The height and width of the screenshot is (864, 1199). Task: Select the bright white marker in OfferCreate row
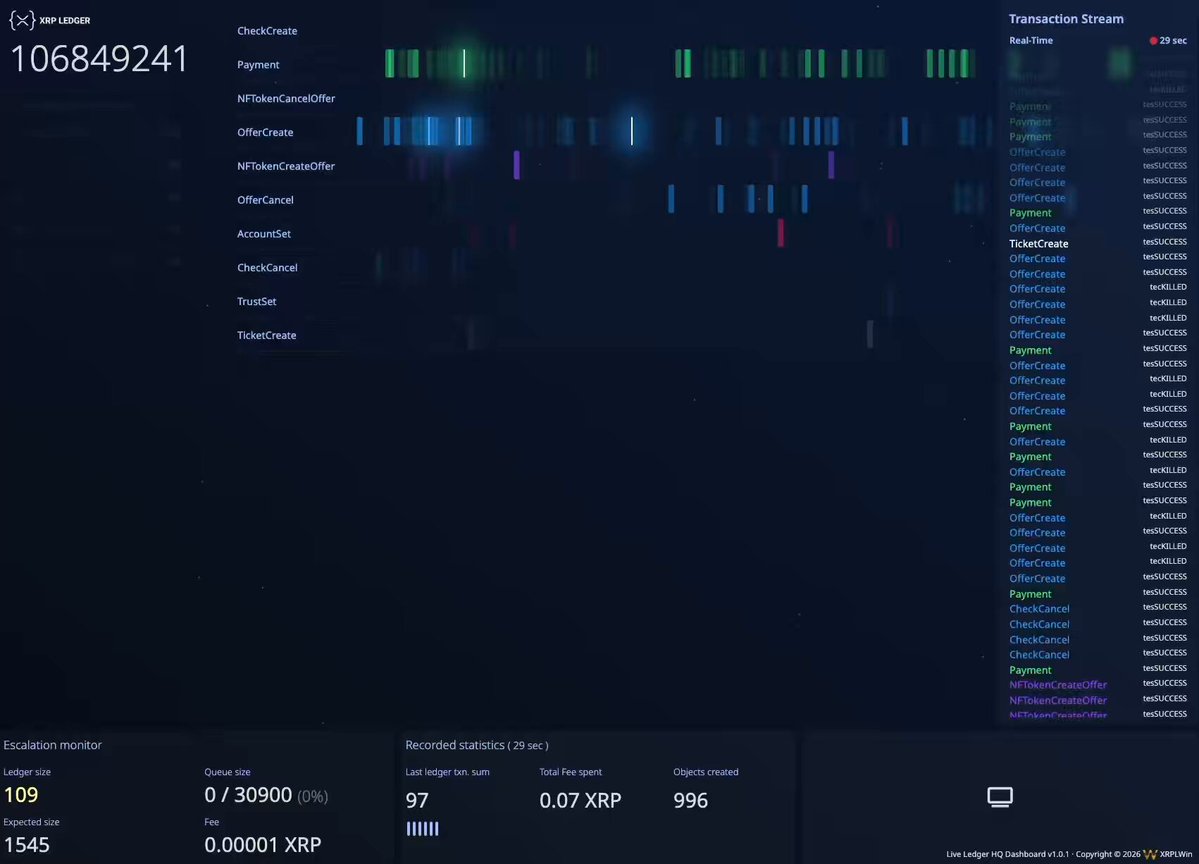click(x=632, y=131)
